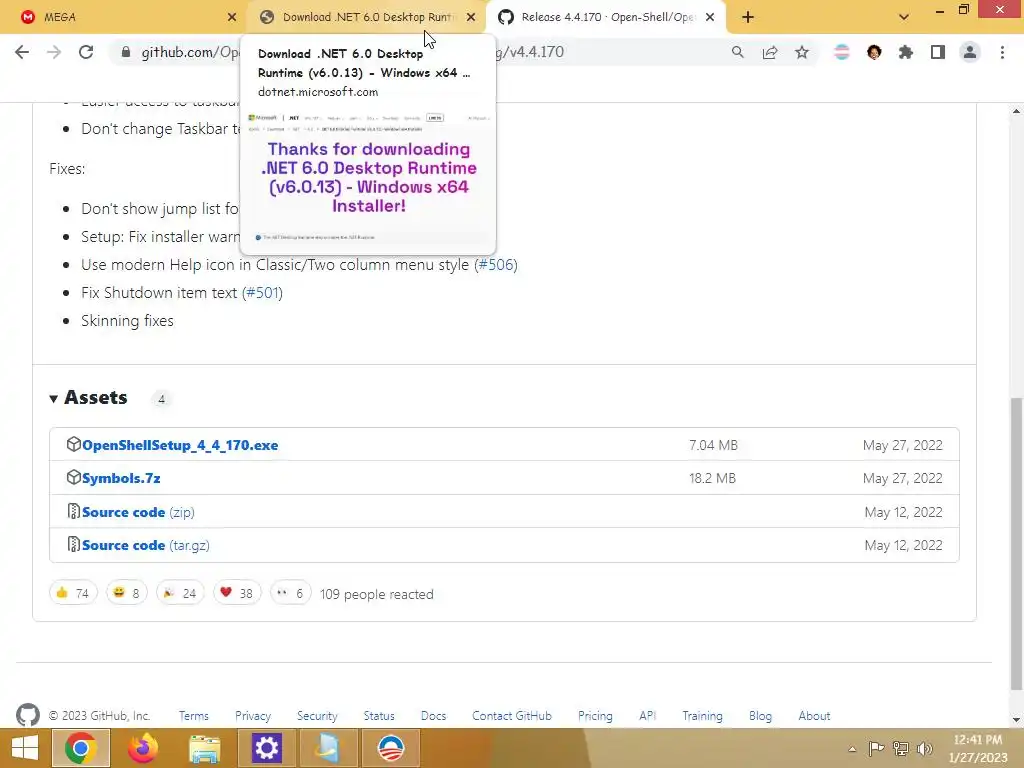Select the Release 4.4.170 Open-Shell tab

point(605,17)
